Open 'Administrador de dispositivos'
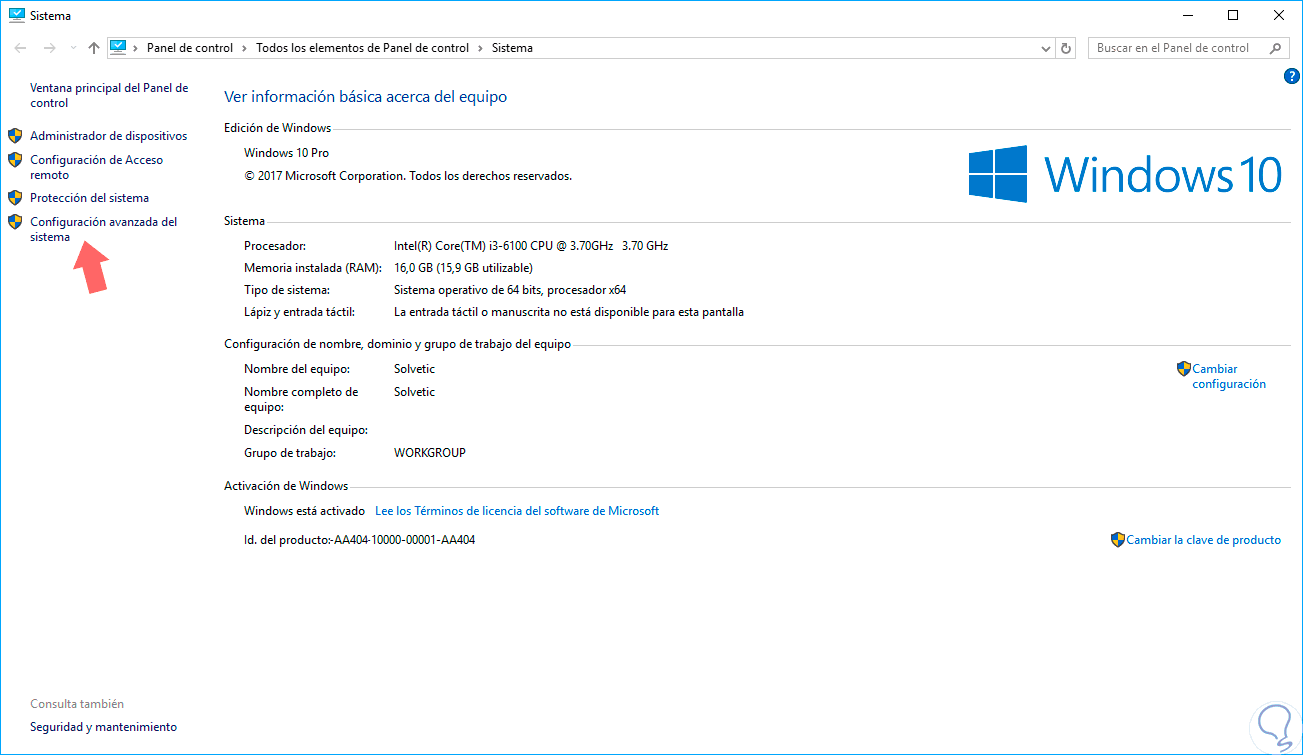The width and height of the screenshot is (1303, 755). [108, 136]
